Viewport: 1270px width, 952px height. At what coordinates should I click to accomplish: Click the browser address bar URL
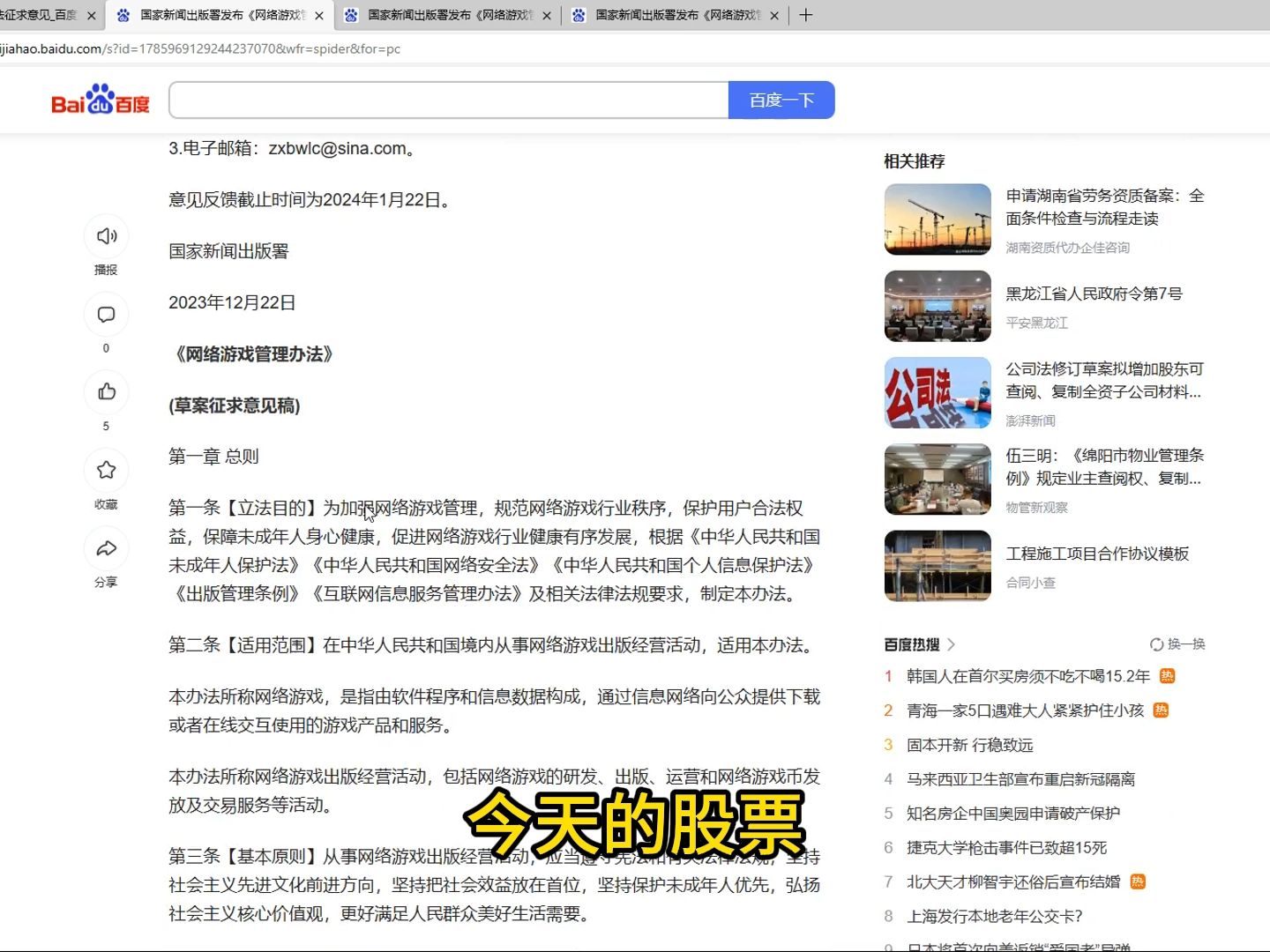click(x=200, y=48)
